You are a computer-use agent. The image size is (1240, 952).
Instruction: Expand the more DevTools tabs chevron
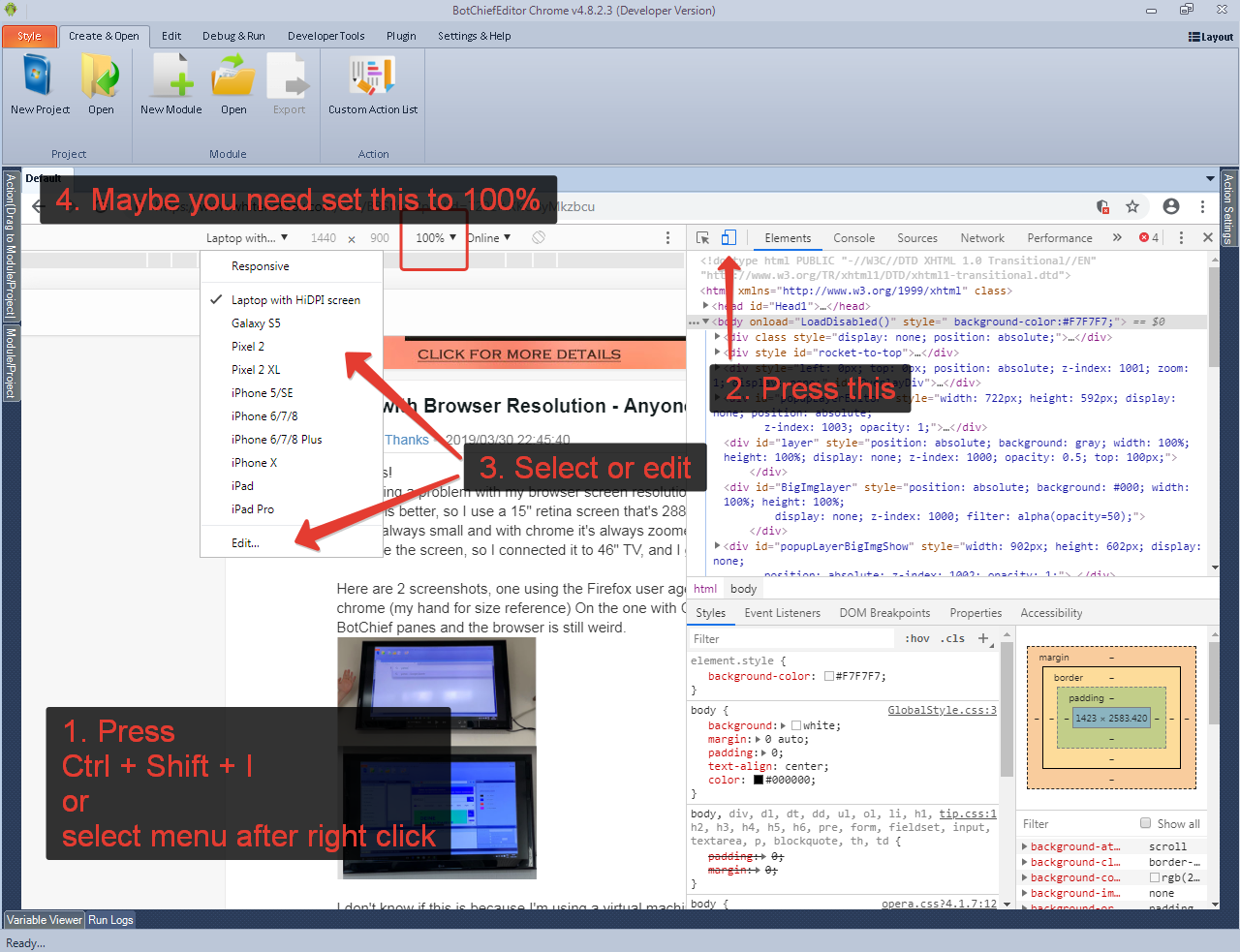(x=1117, y=237)
